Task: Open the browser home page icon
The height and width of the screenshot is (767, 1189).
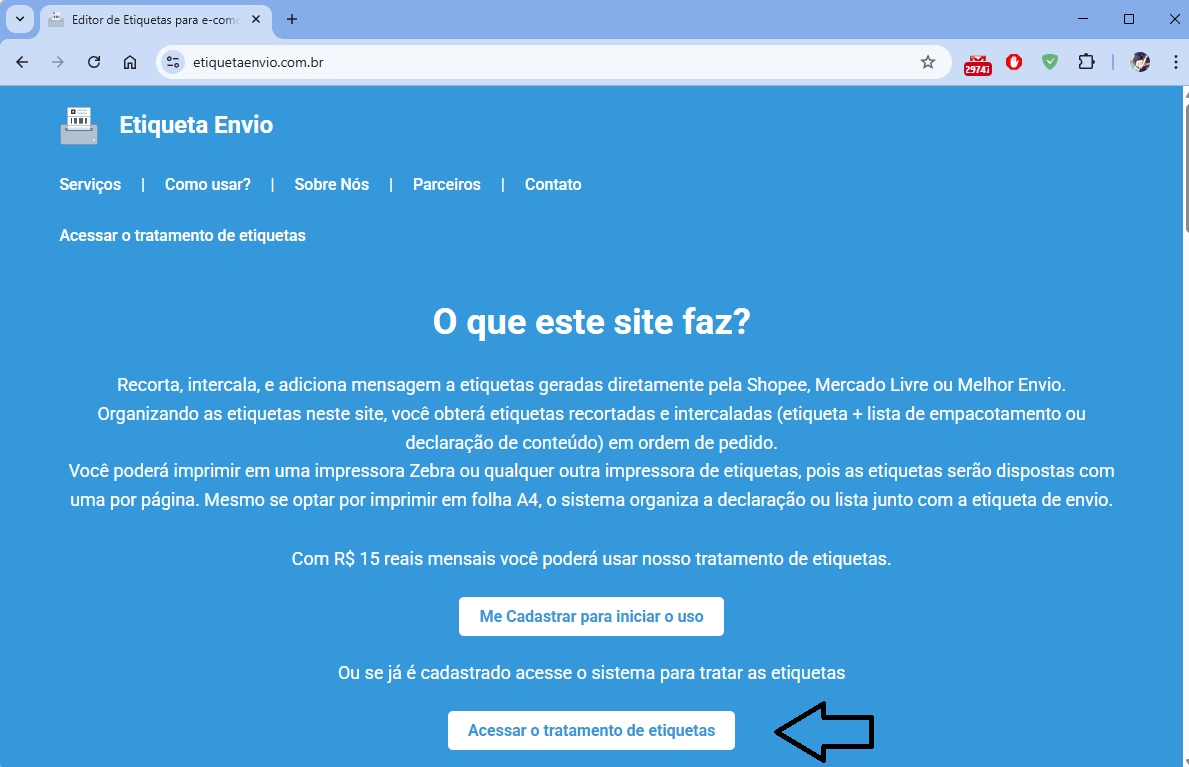Action: pyautogui.click(x=130, y=62)
